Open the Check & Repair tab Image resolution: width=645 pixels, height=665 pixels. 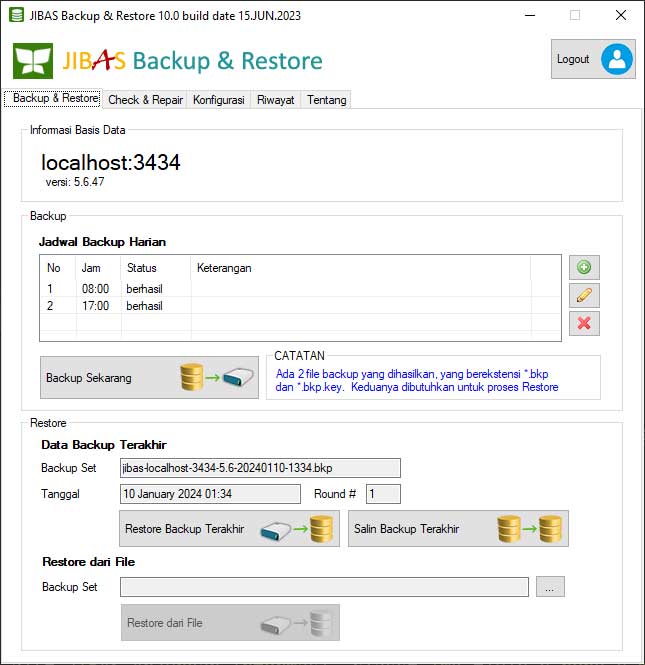(145, 100)
